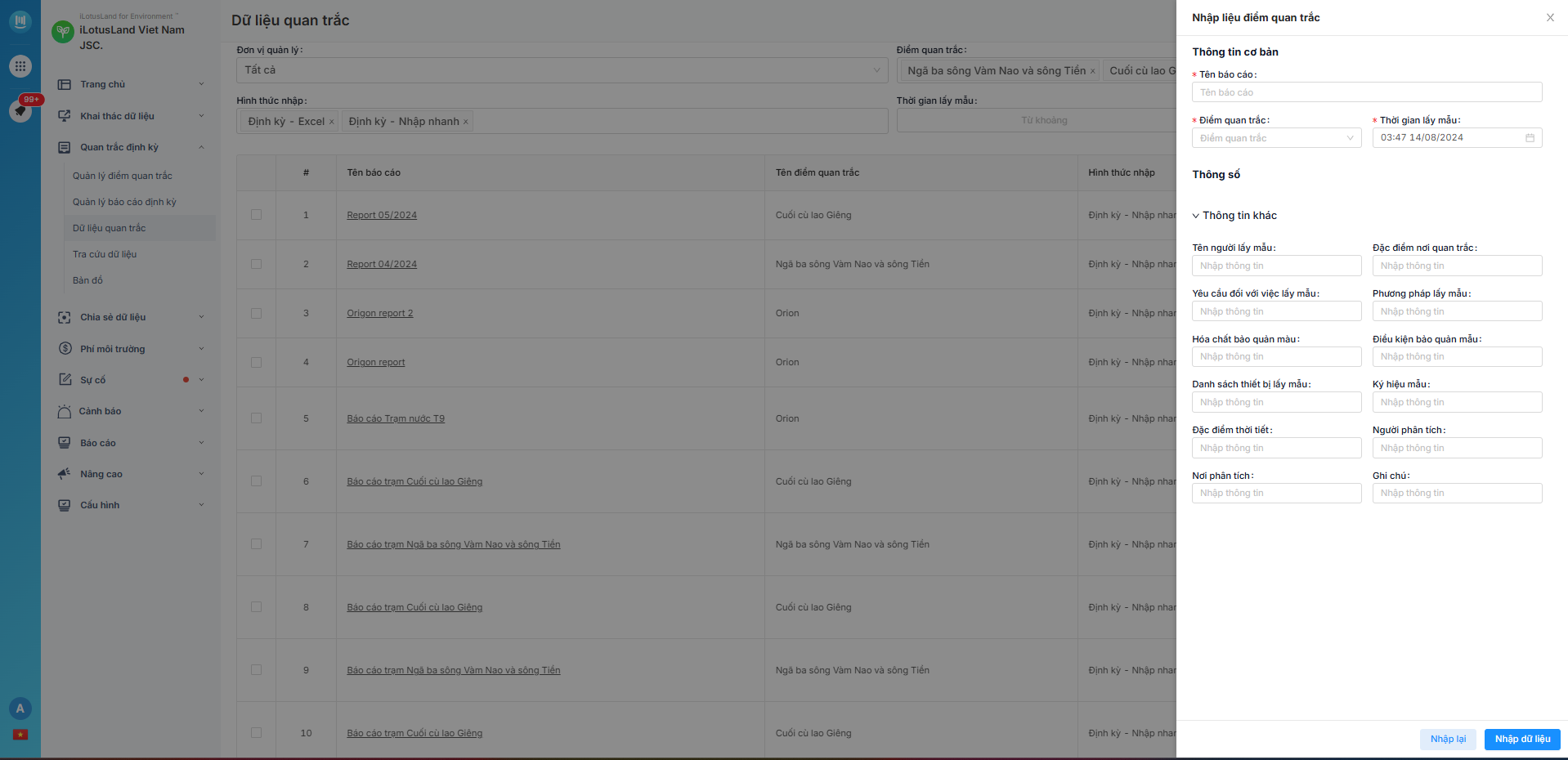Open calendar icon in Thời gian lấy mẫu
Image resolution: width=1568 pixels, height=760 pixels.
coord(1530,137)
